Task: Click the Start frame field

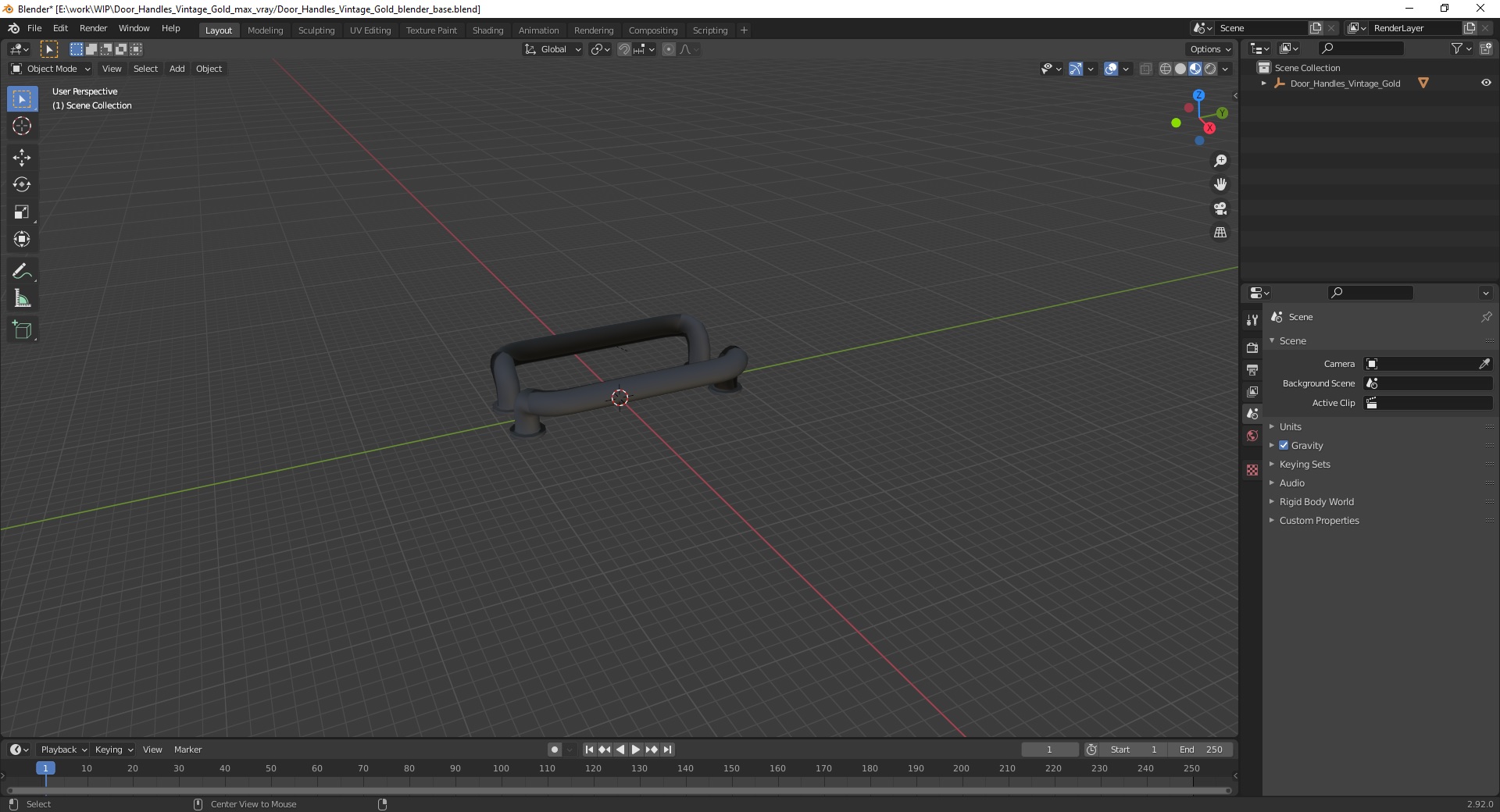Action: tap(1134, 750)
